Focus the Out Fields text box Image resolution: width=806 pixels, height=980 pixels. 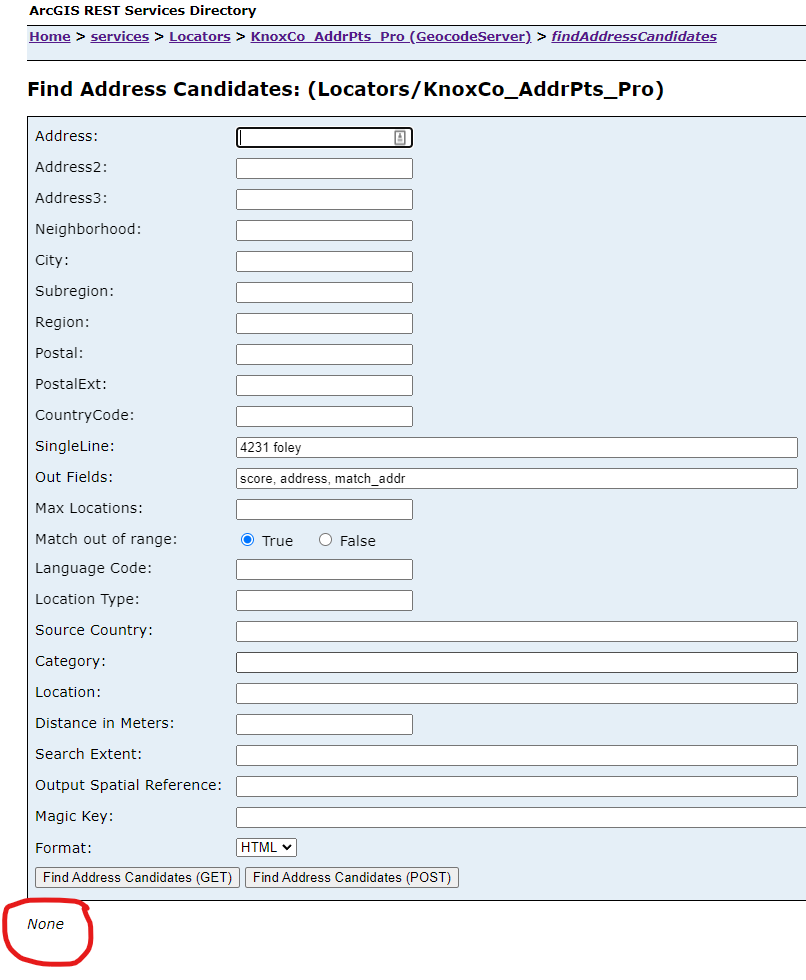pyautogui.click(x=516, y=478)
